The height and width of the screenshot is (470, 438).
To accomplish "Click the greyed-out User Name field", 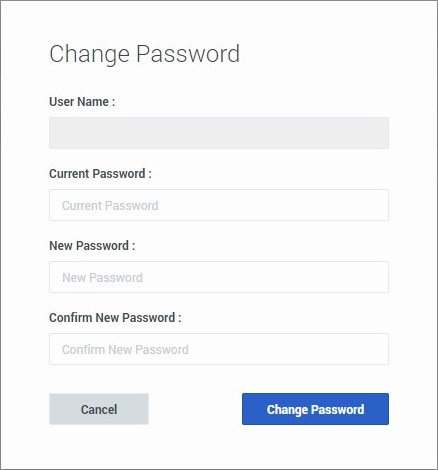I will tap(219, 133).
